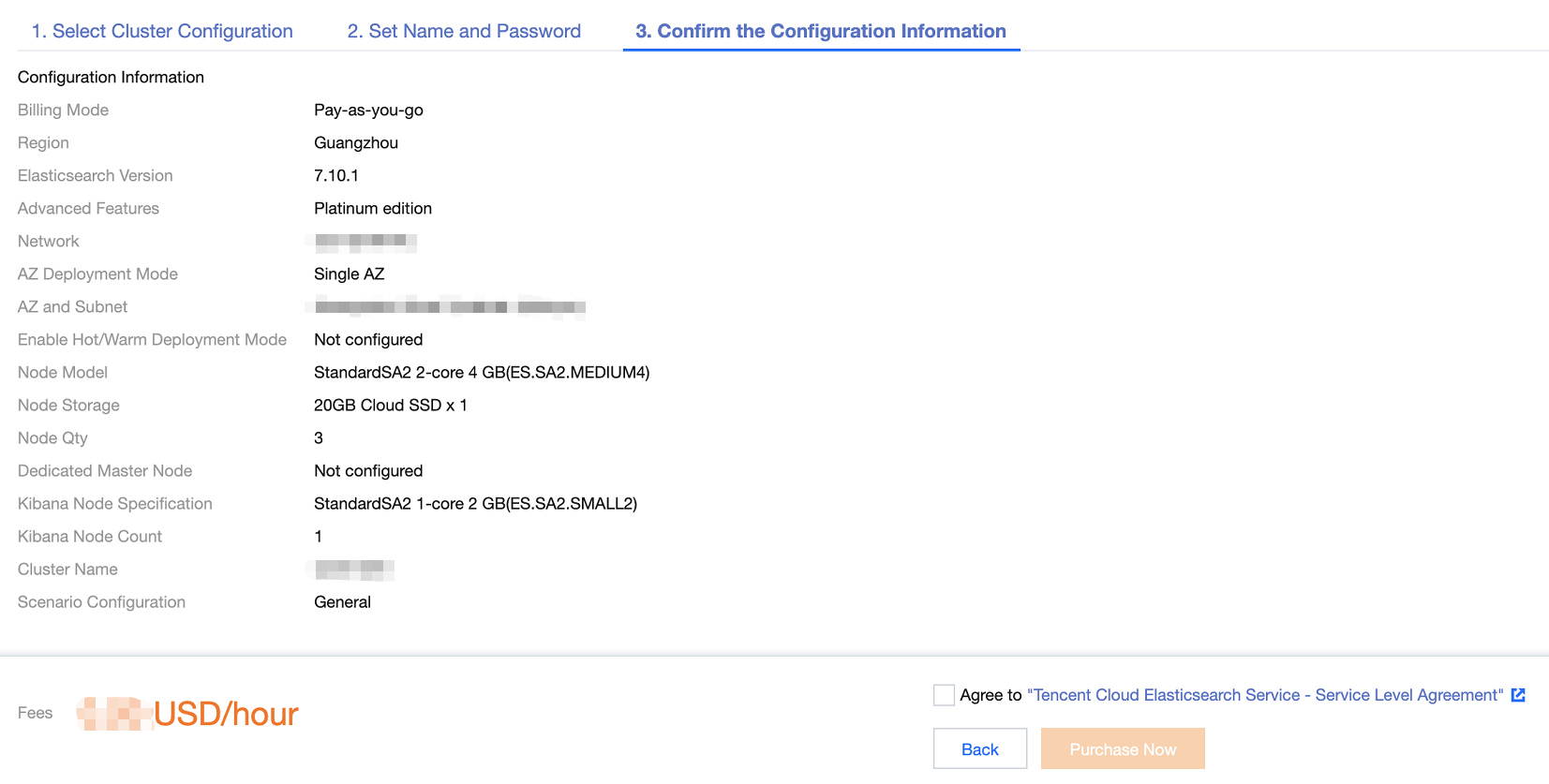Click the Pay-as-you-go billing mode value

[x=368, y=111]
